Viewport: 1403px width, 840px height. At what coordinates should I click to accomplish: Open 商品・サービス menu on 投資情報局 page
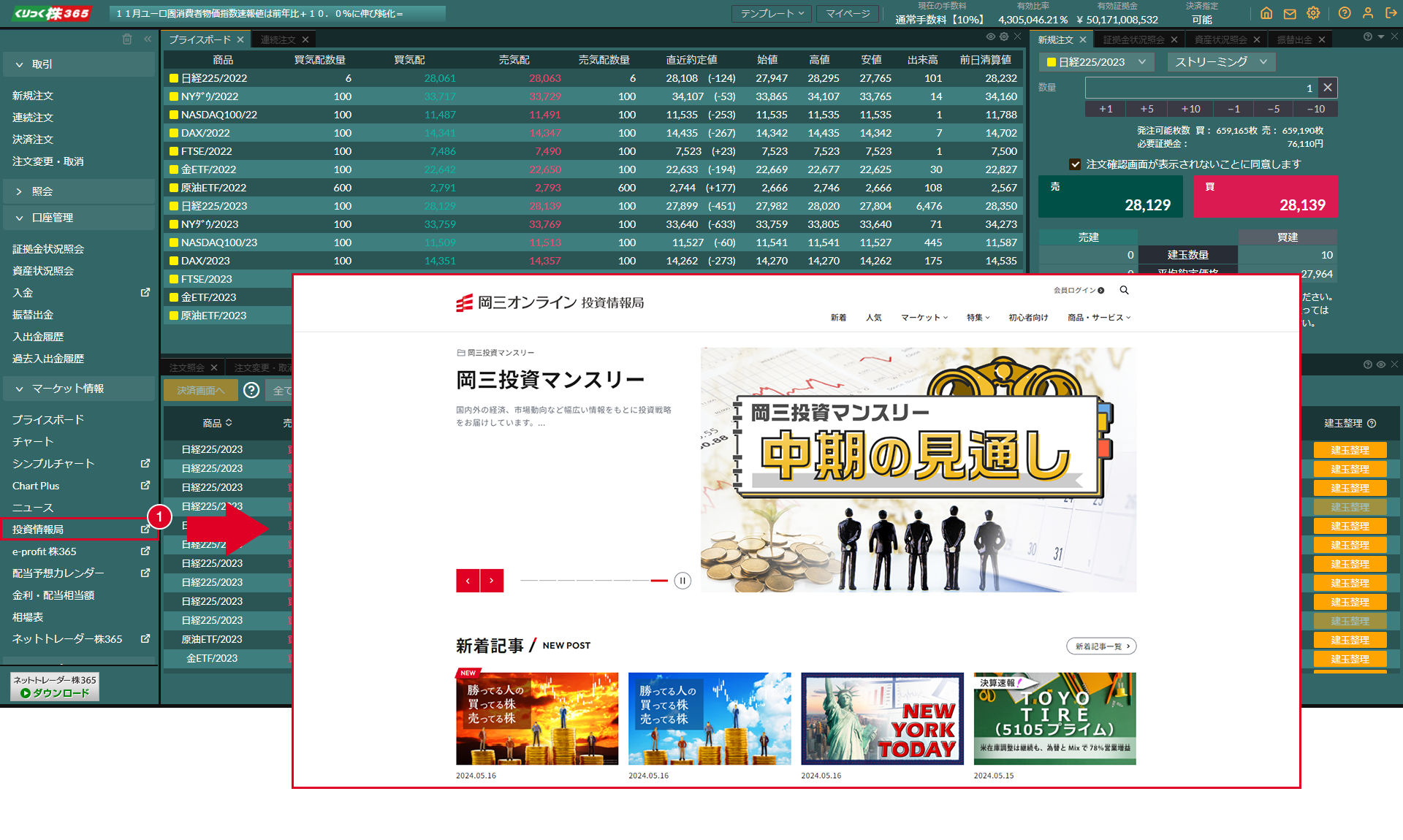pyautogui.click(x=1099, y=318)
